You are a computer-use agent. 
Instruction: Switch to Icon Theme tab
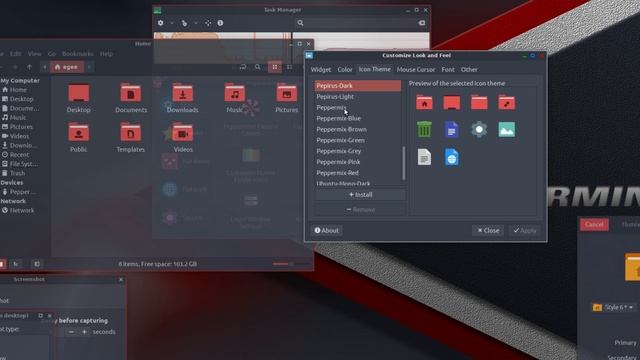(x=374, y=69)
